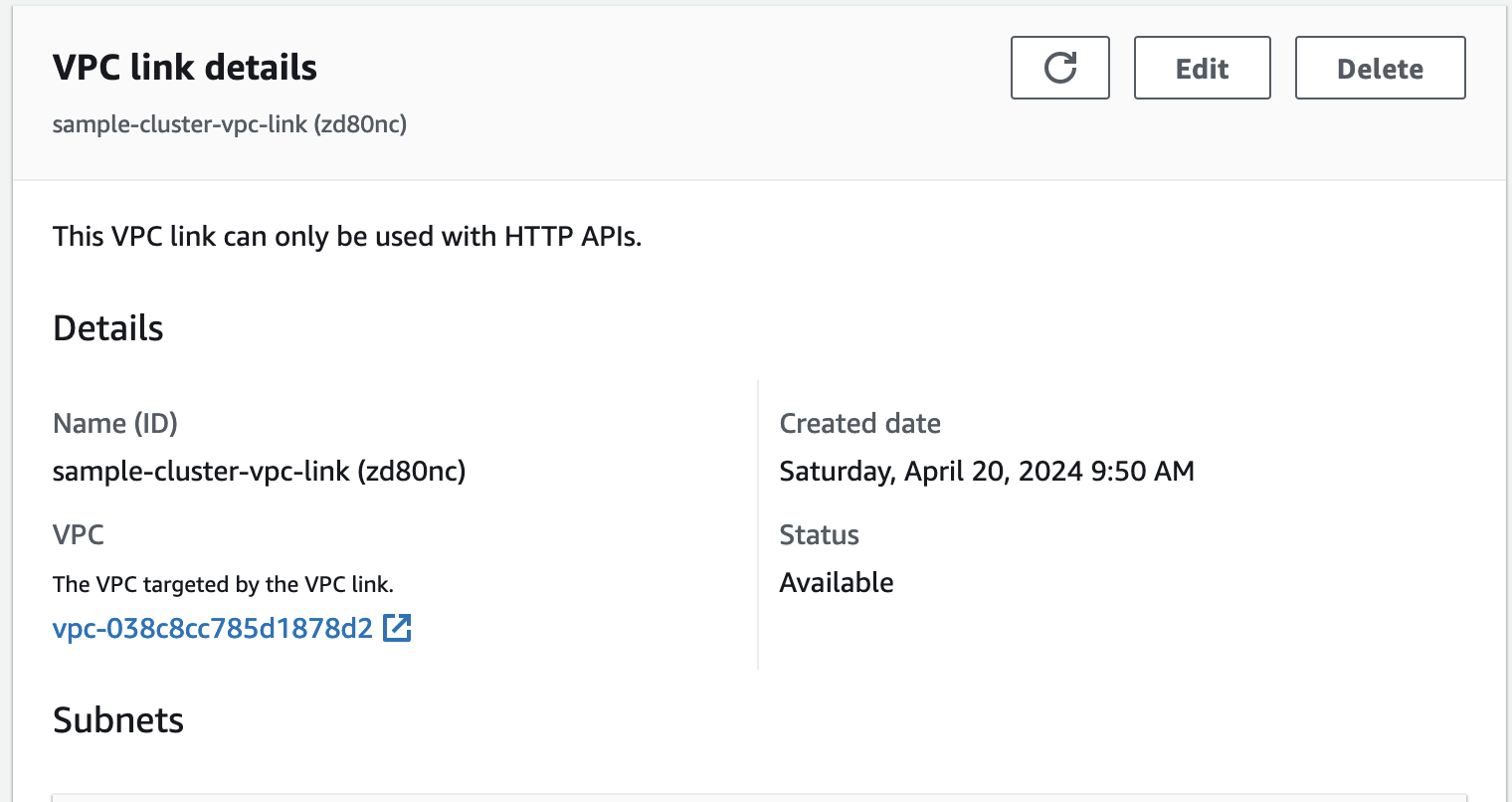Click the refresh icon button

click(x=1059, y=68)
